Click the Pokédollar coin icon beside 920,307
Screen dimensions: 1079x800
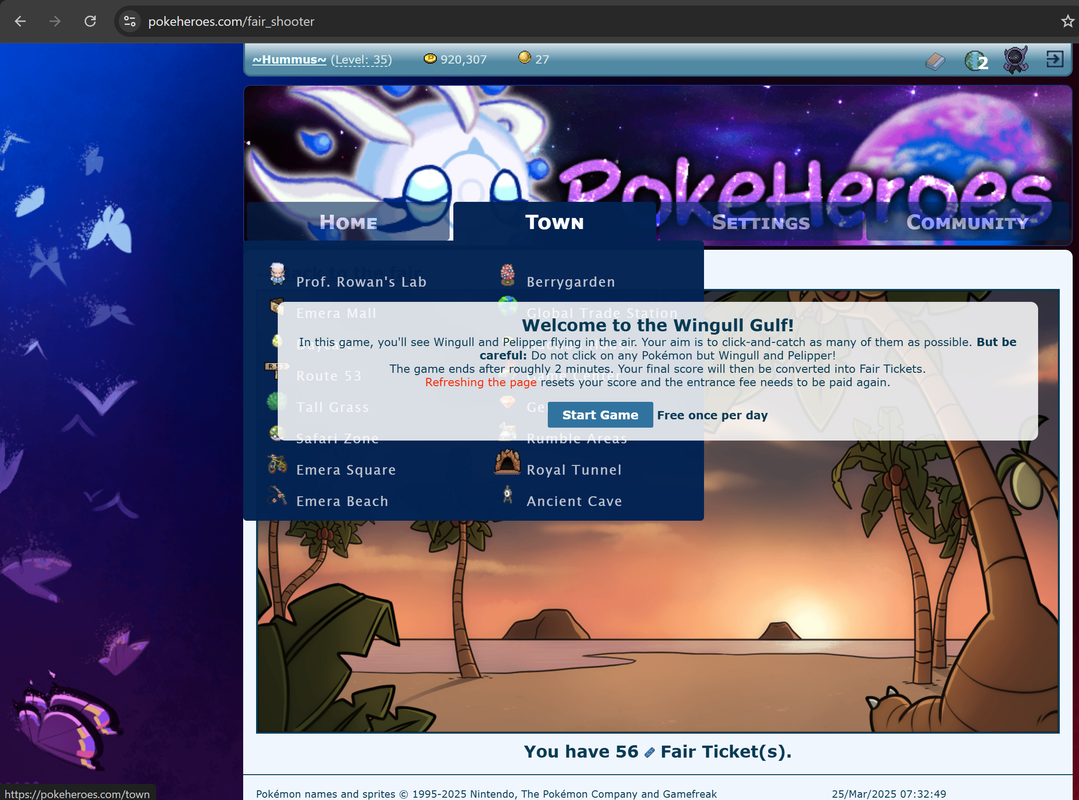click(x=430, y=58)
